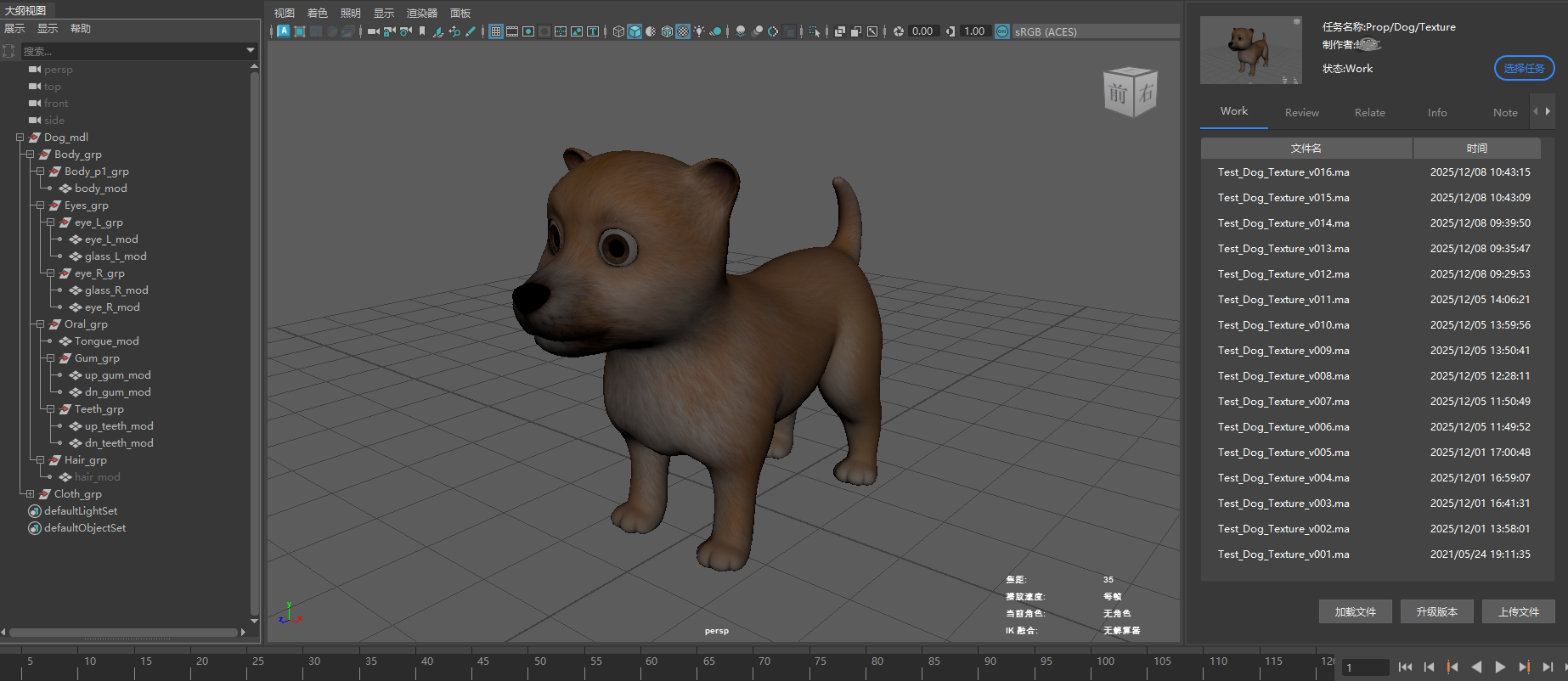Click the play forward button
The width and height of the screenshot is (1568, 681).
click(1500, 667)
